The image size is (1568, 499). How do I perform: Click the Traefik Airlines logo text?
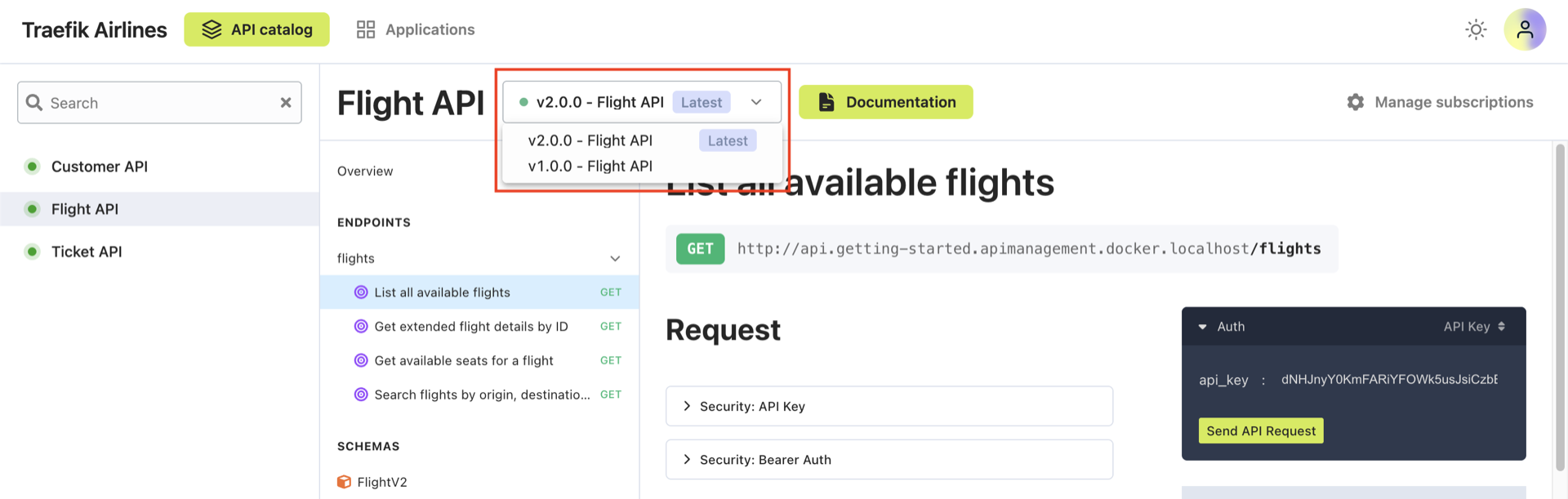94,30
